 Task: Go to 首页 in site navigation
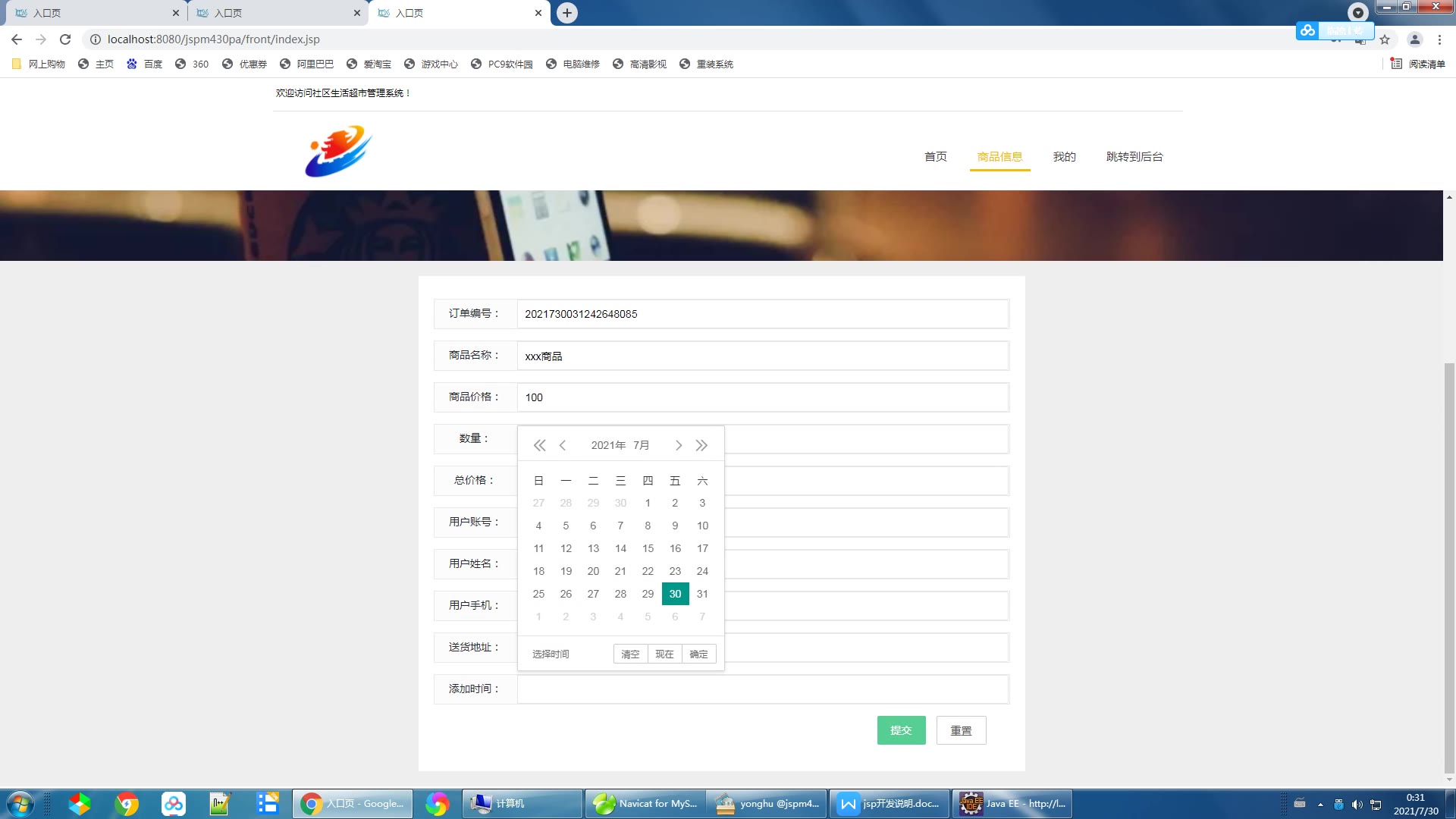(935, 157)
